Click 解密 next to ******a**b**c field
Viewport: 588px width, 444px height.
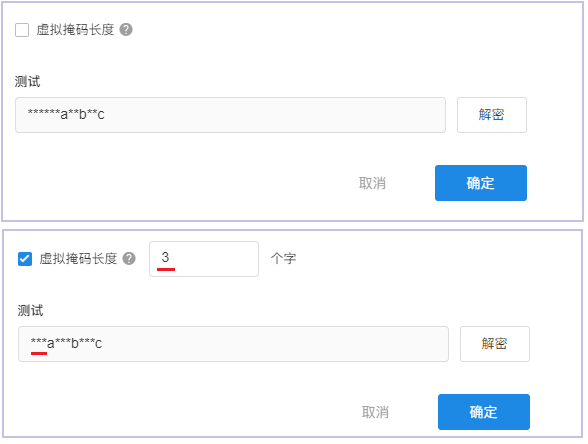coord(492,115)
